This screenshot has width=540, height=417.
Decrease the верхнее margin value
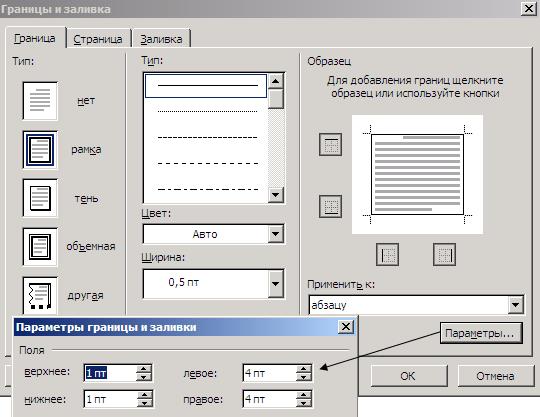coord(144,377)
